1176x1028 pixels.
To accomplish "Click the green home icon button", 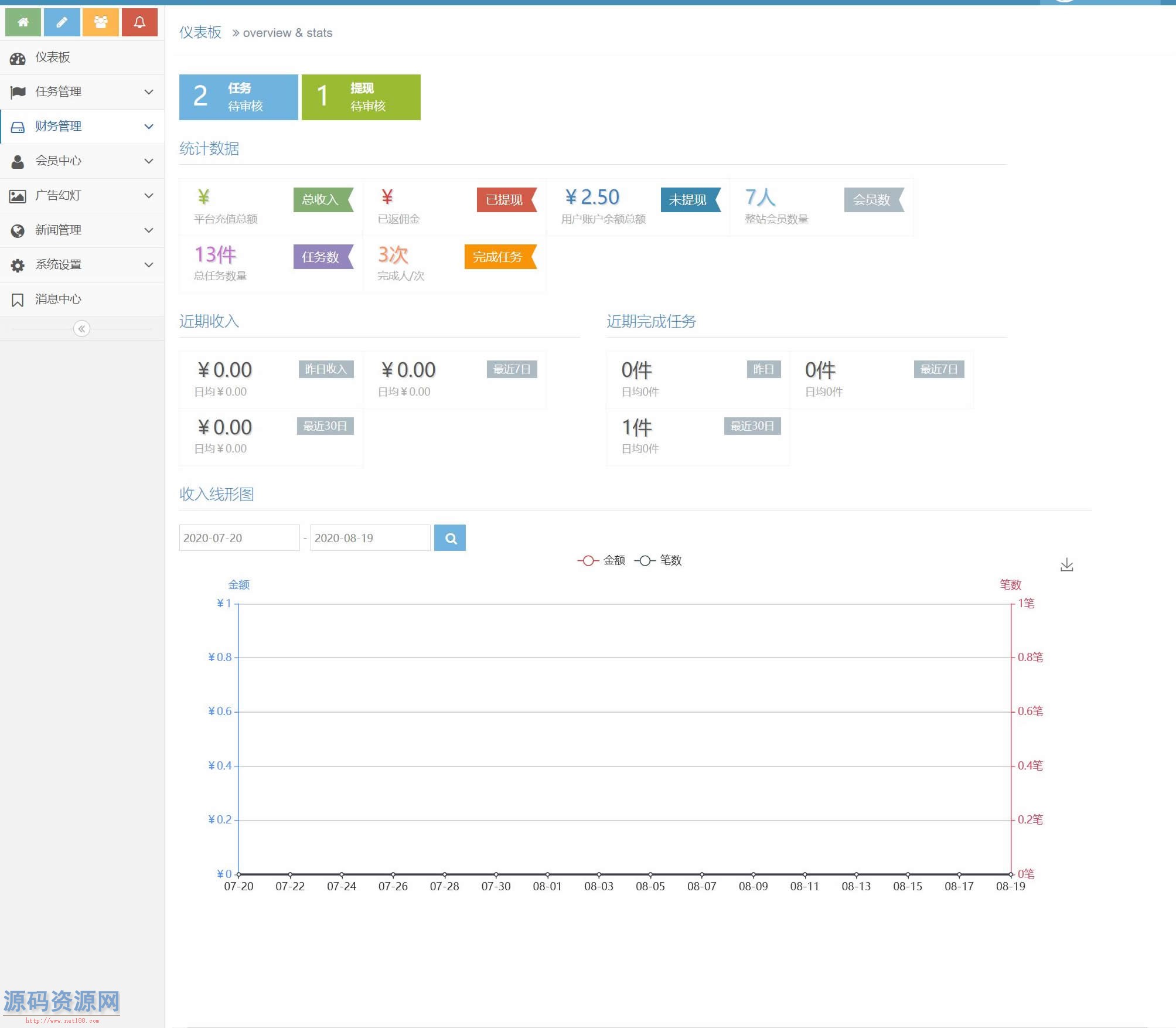I will [23, 22].
